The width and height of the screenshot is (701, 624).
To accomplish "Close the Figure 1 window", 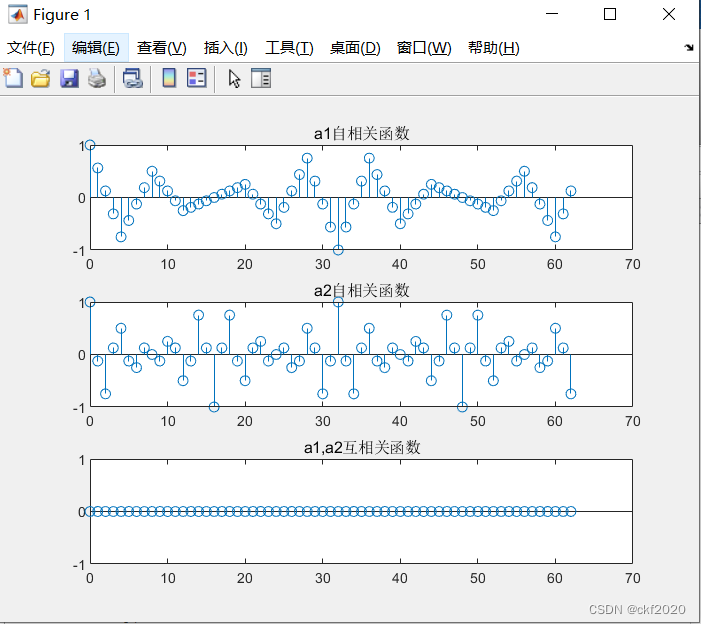I will pyautogui.click(x=669, y=14).
